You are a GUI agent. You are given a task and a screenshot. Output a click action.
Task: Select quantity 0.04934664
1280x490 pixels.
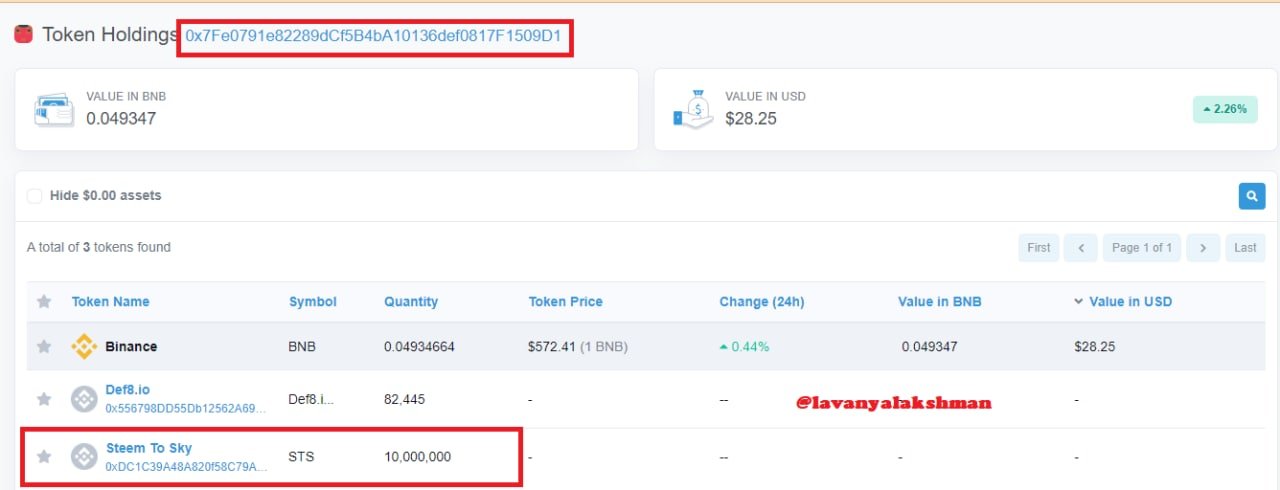(x=419, y=347)
